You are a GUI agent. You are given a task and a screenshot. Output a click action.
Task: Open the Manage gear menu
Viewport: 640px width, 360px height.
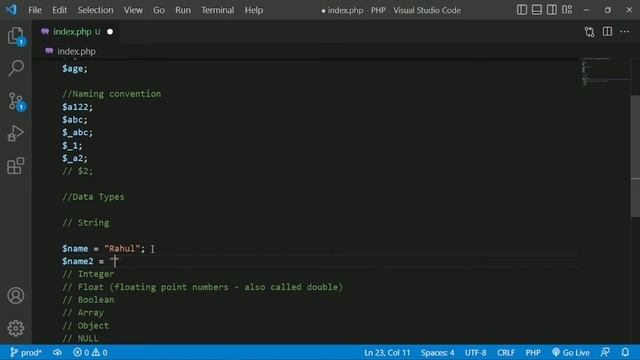pos(16,328)
